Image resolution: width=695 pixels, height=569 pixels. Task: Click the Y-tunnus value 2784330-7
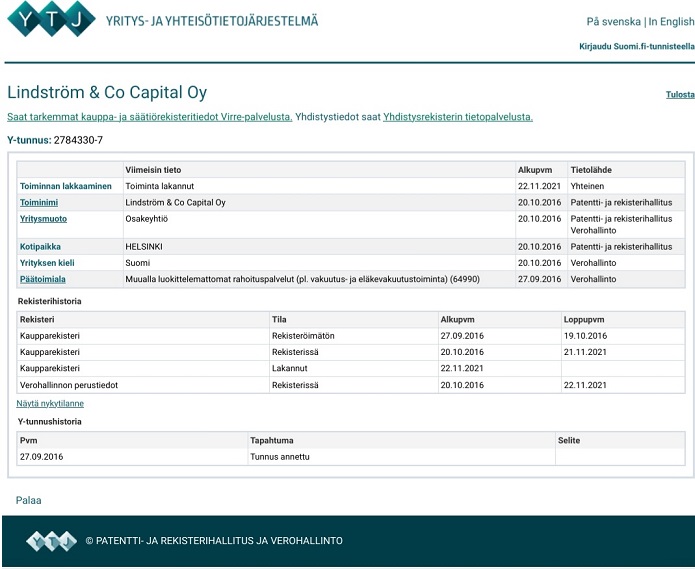[x=78, y=140]
